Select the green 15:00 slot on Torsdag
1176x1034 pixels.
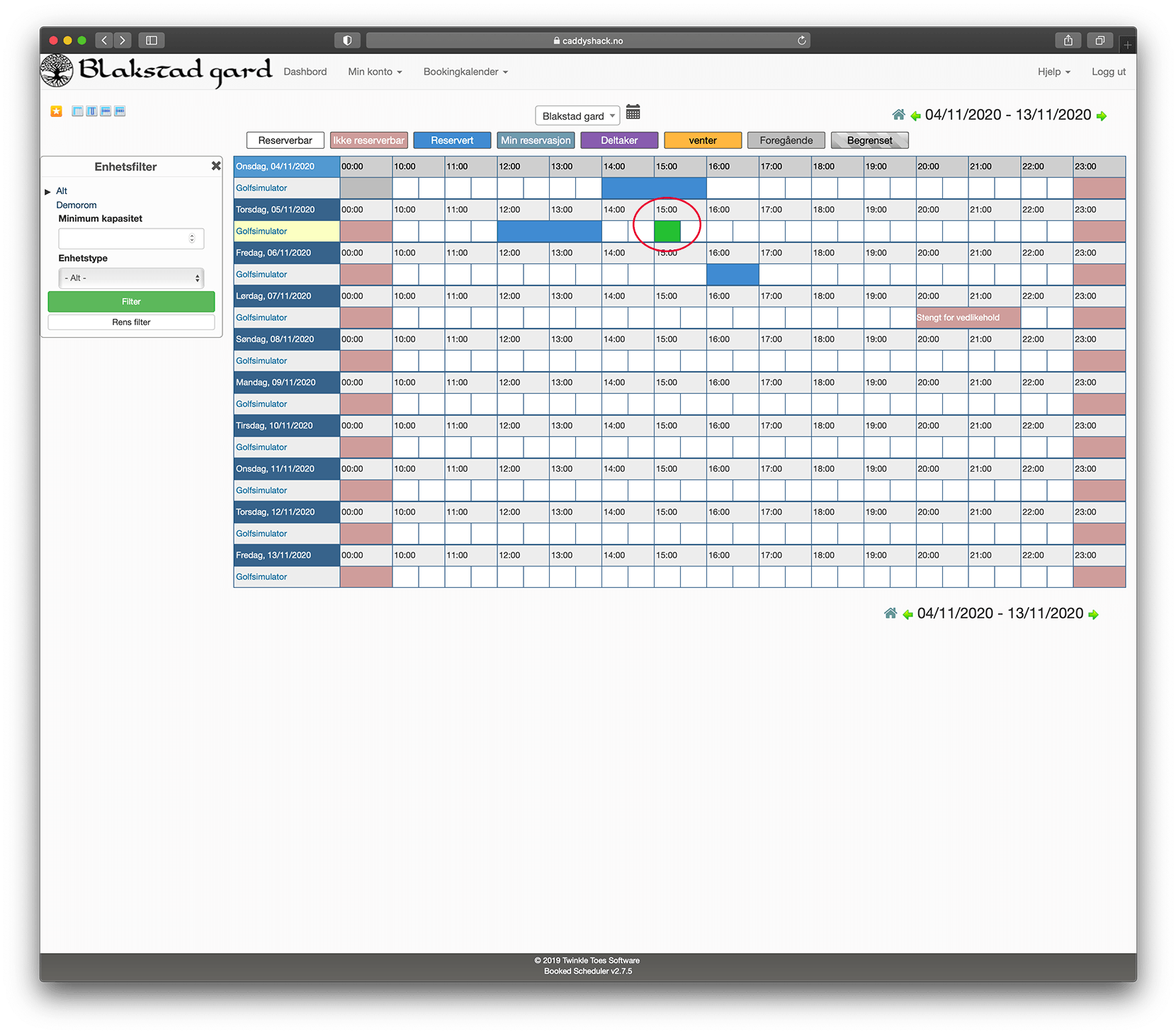[667, 232]
